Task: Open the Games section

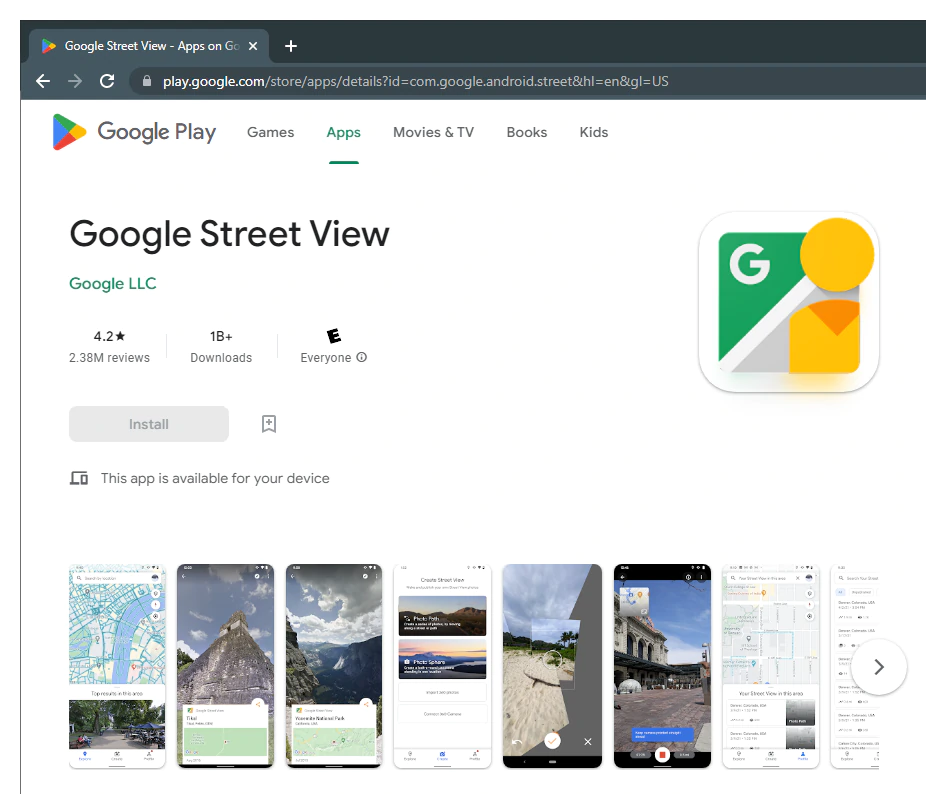Action: tap(270, 131)
